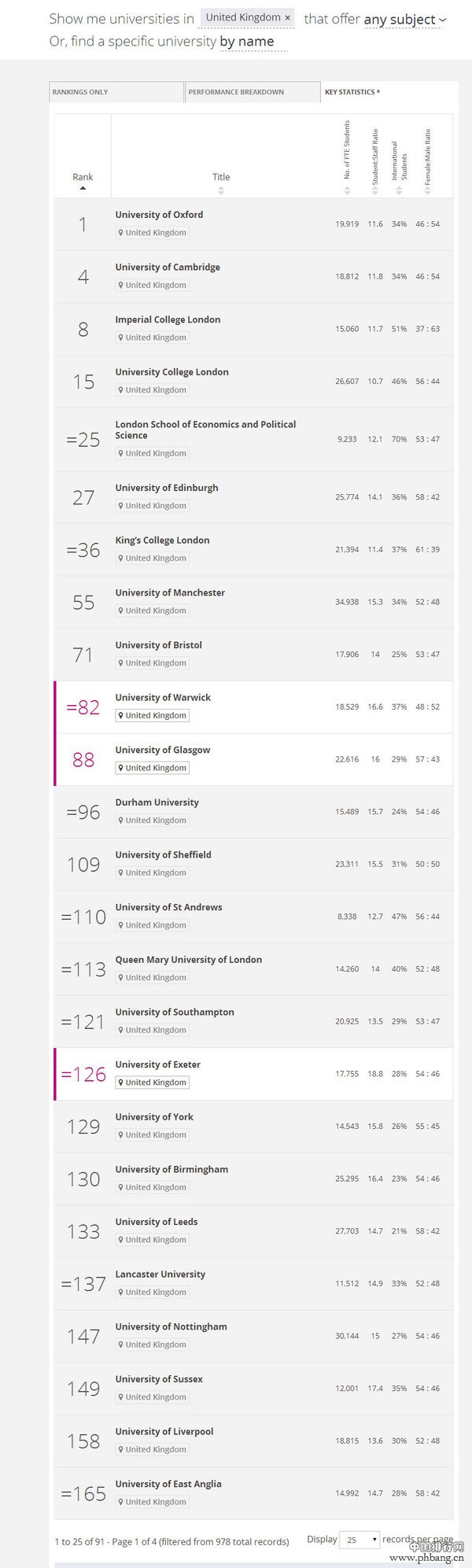
Task: Open the University of Cambridge link
Action: tap(168, 267)
